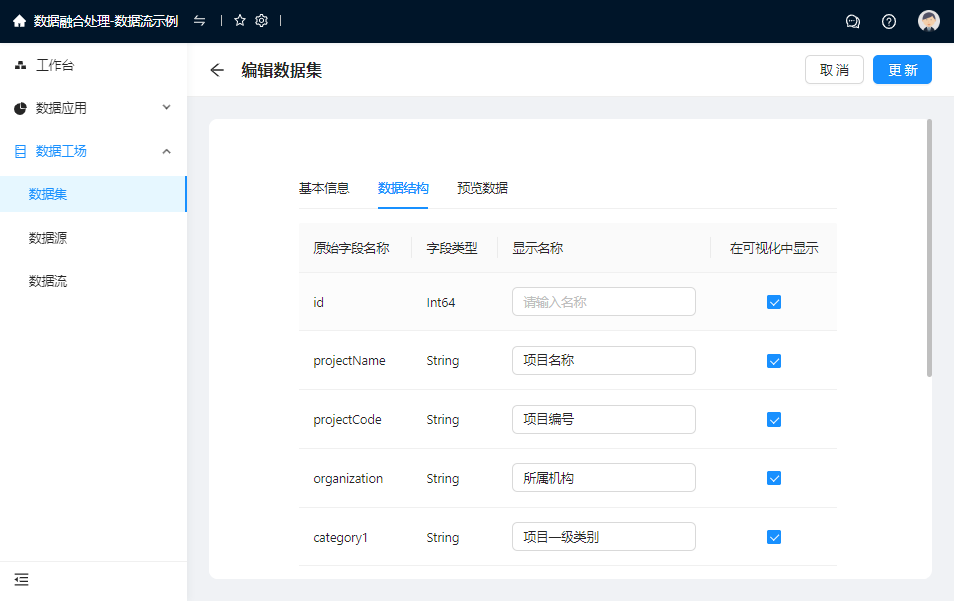Collapse sidebar with bottom menu fold icon
The height and width of the screenshot is (601, 954).
[21, 579]
